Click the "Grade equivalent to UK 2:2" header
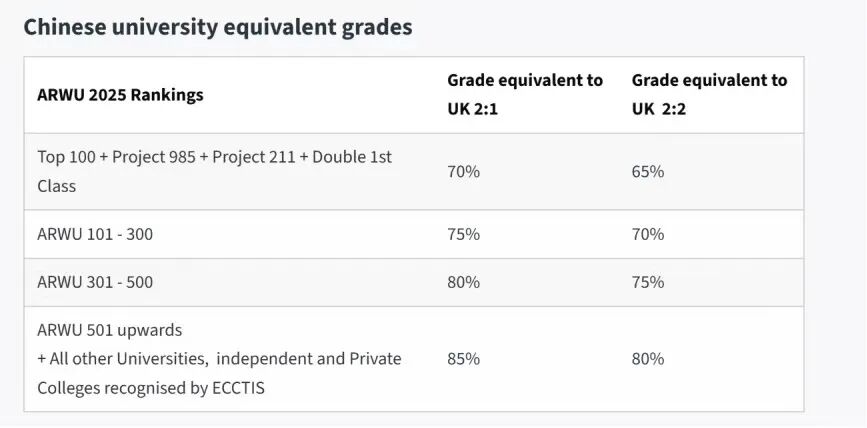 click(x=709, y=94)
